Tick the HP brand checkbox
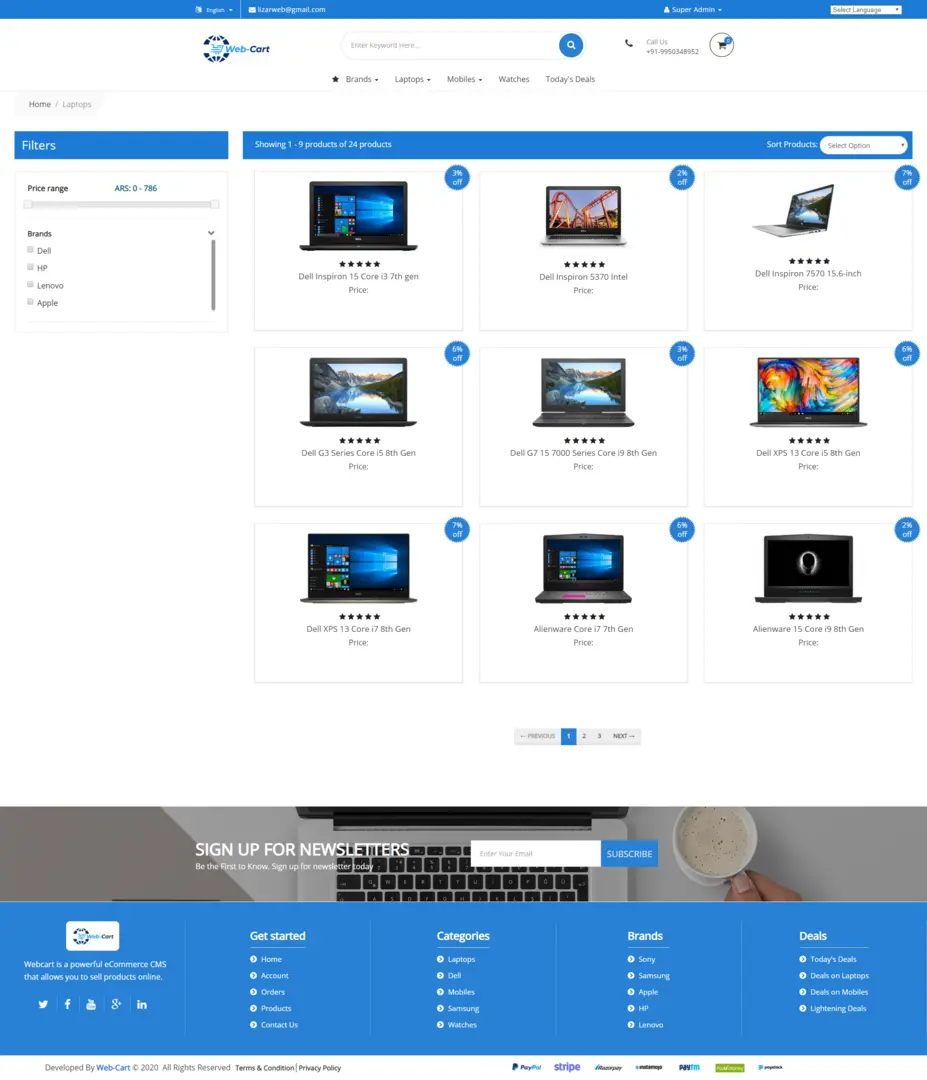 30,267
